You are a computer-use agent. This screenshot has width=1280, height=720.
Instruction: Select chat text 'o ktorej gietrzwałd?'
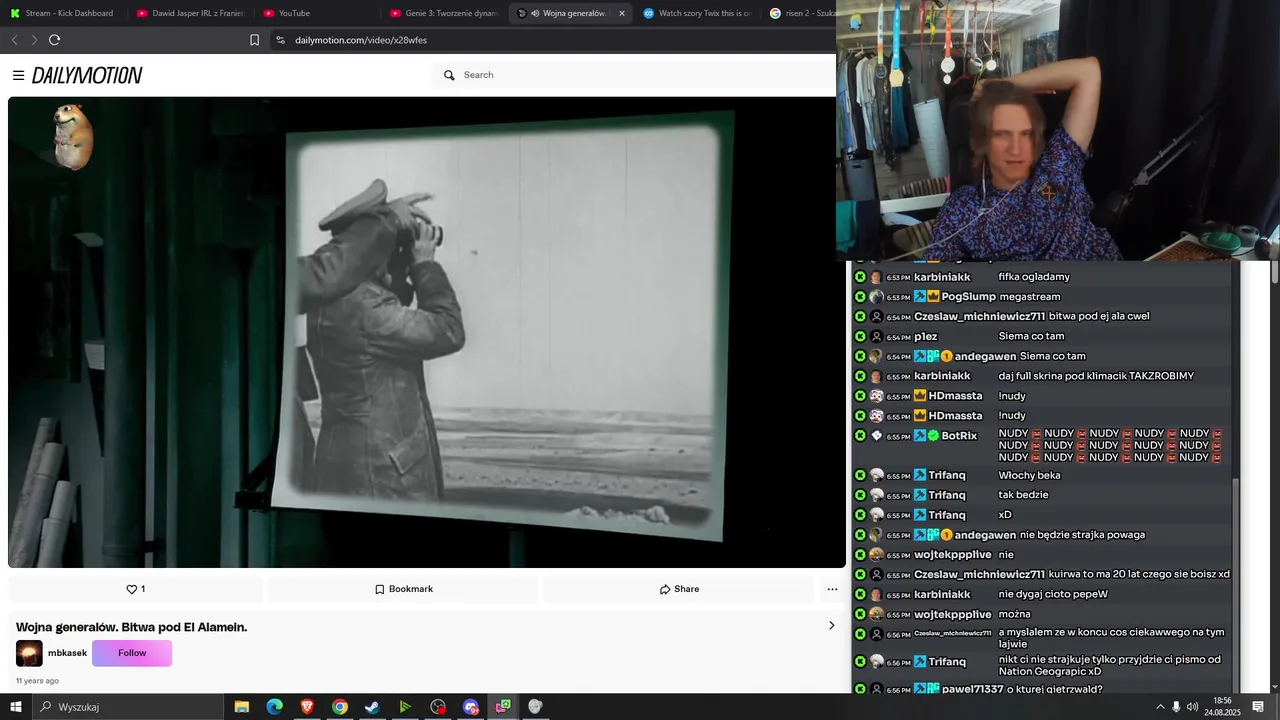click(1055, 689)
